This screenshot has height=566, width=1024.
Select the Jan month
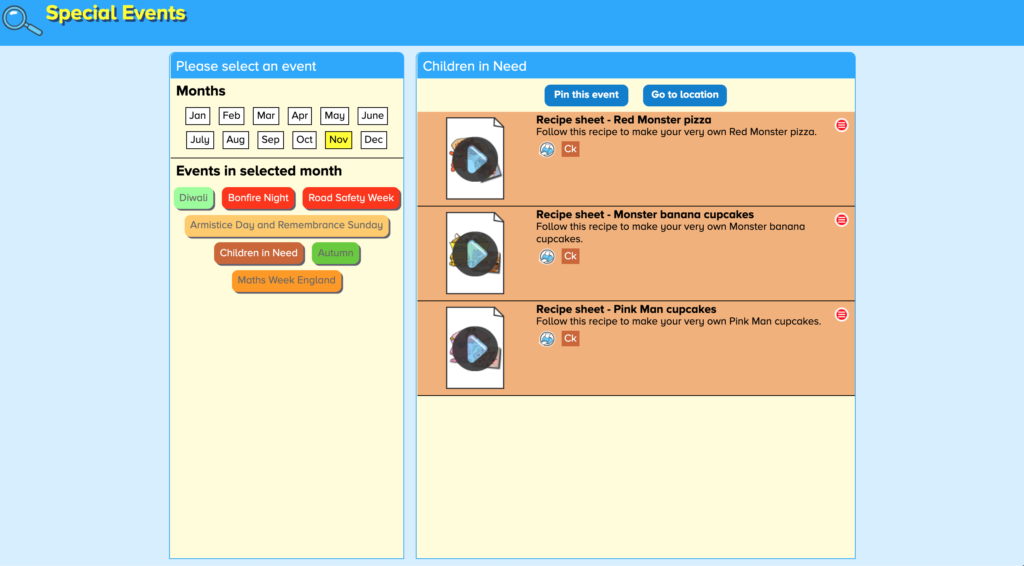point(197,116)
